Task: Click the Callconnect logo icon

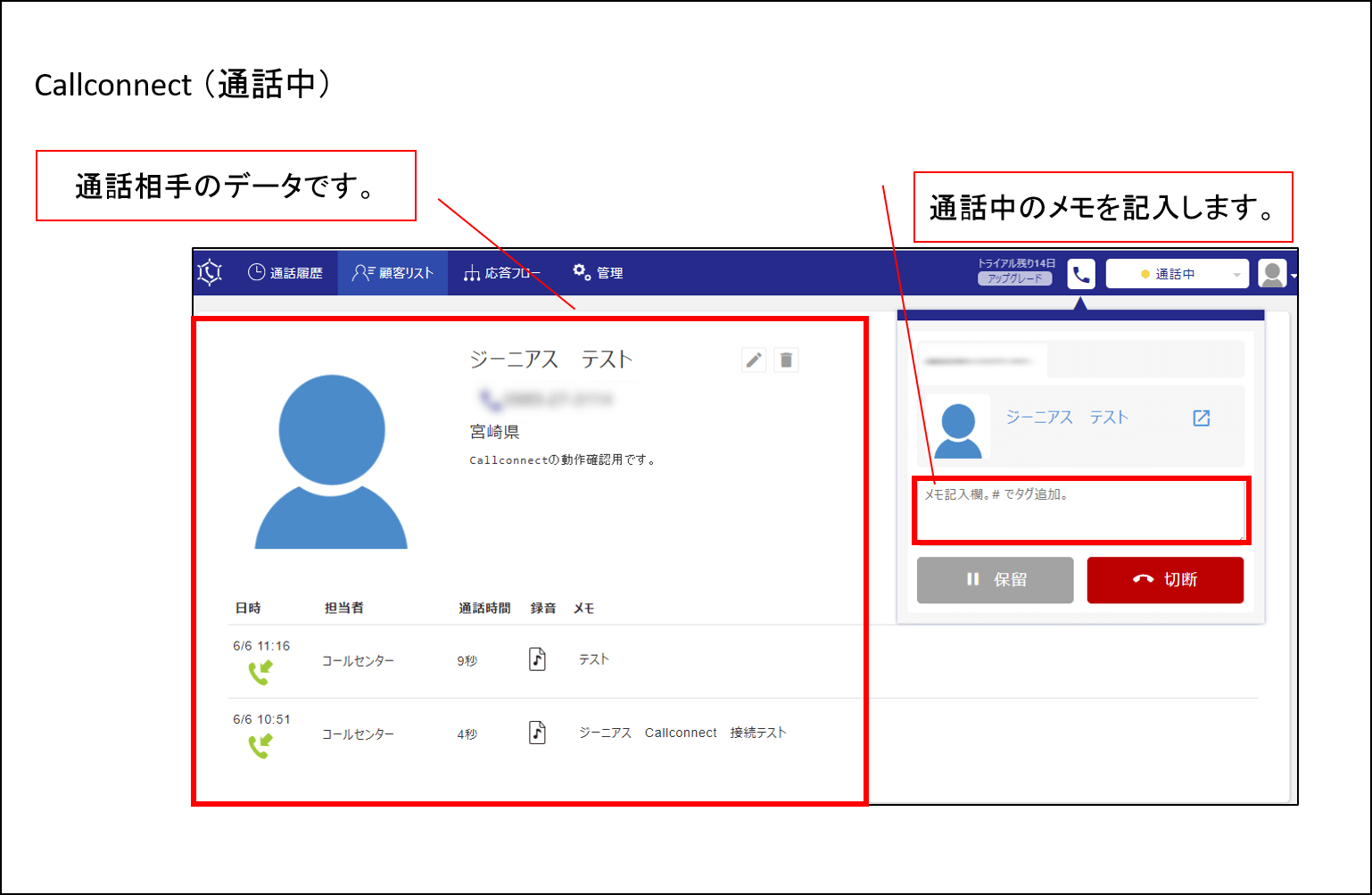Action: tap(210, 272)
